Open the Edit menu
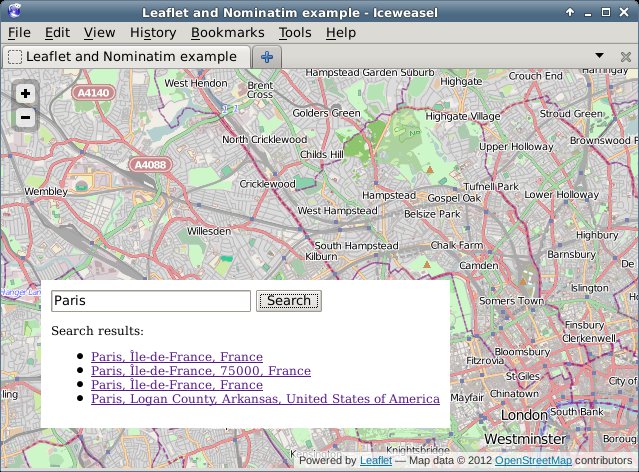This screenshot has width=639, height=472. 57,33
